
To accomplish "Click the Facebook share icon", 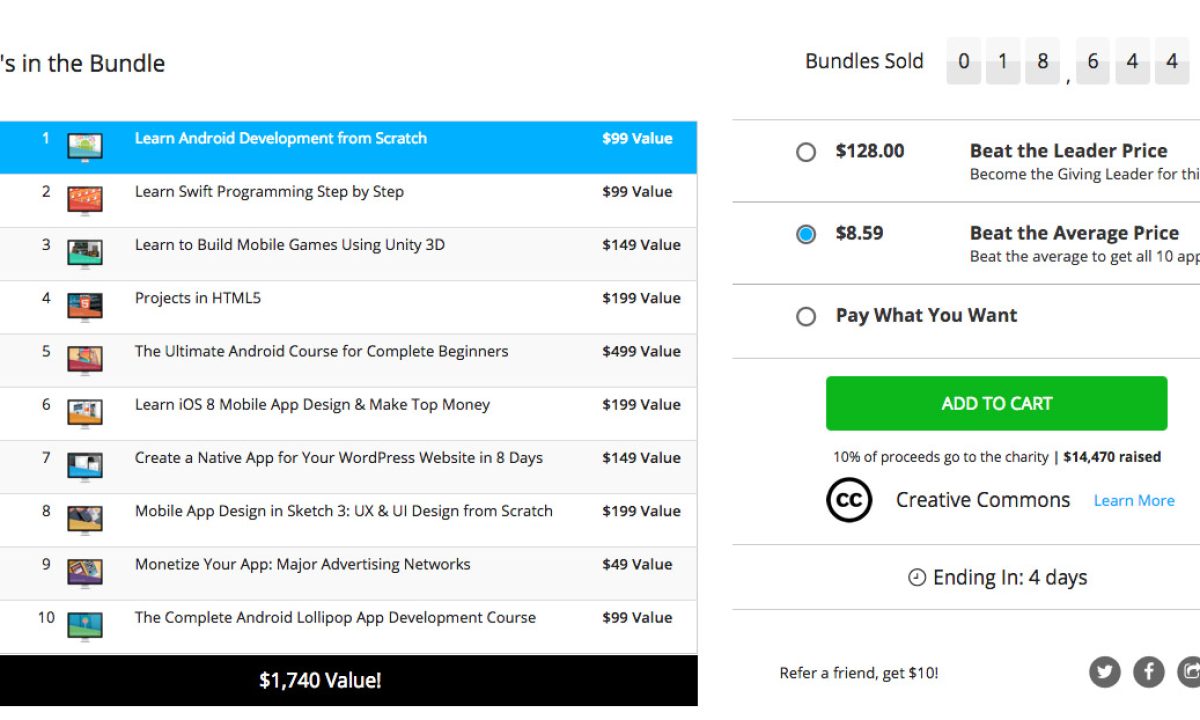I will 1149,672.
